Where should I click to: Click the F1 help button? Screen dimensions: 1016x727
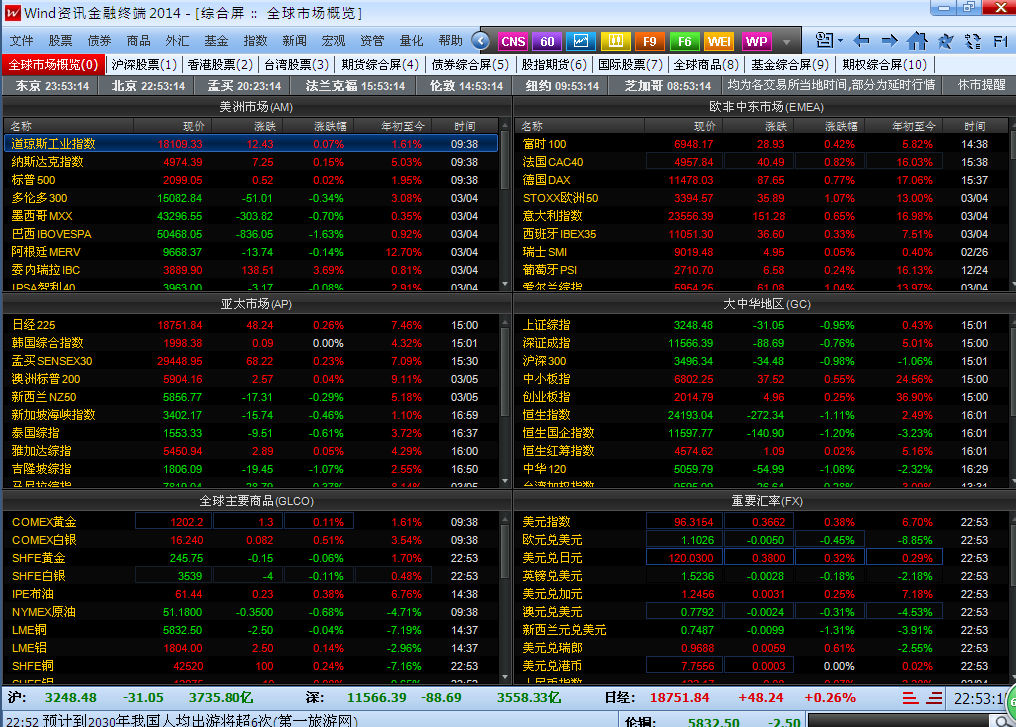pyautogui.click(x=1000, y=41)
